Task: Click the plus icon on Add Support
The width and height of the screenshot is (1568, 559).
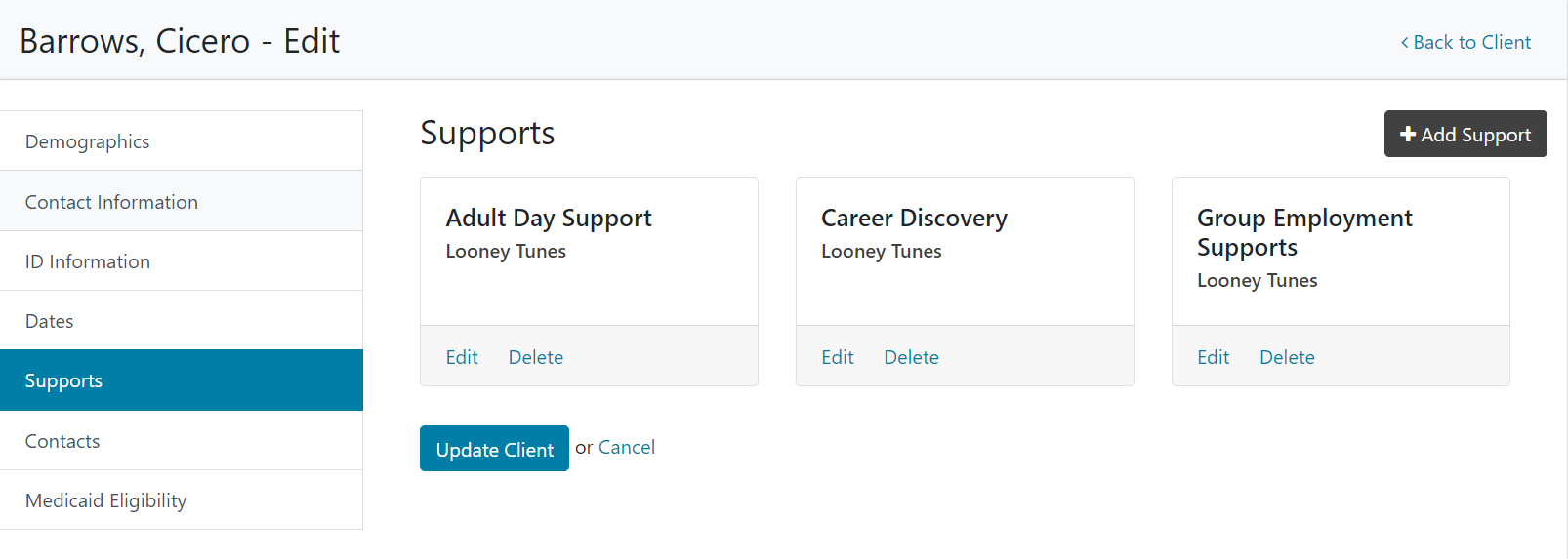Action: (1407, 135)
